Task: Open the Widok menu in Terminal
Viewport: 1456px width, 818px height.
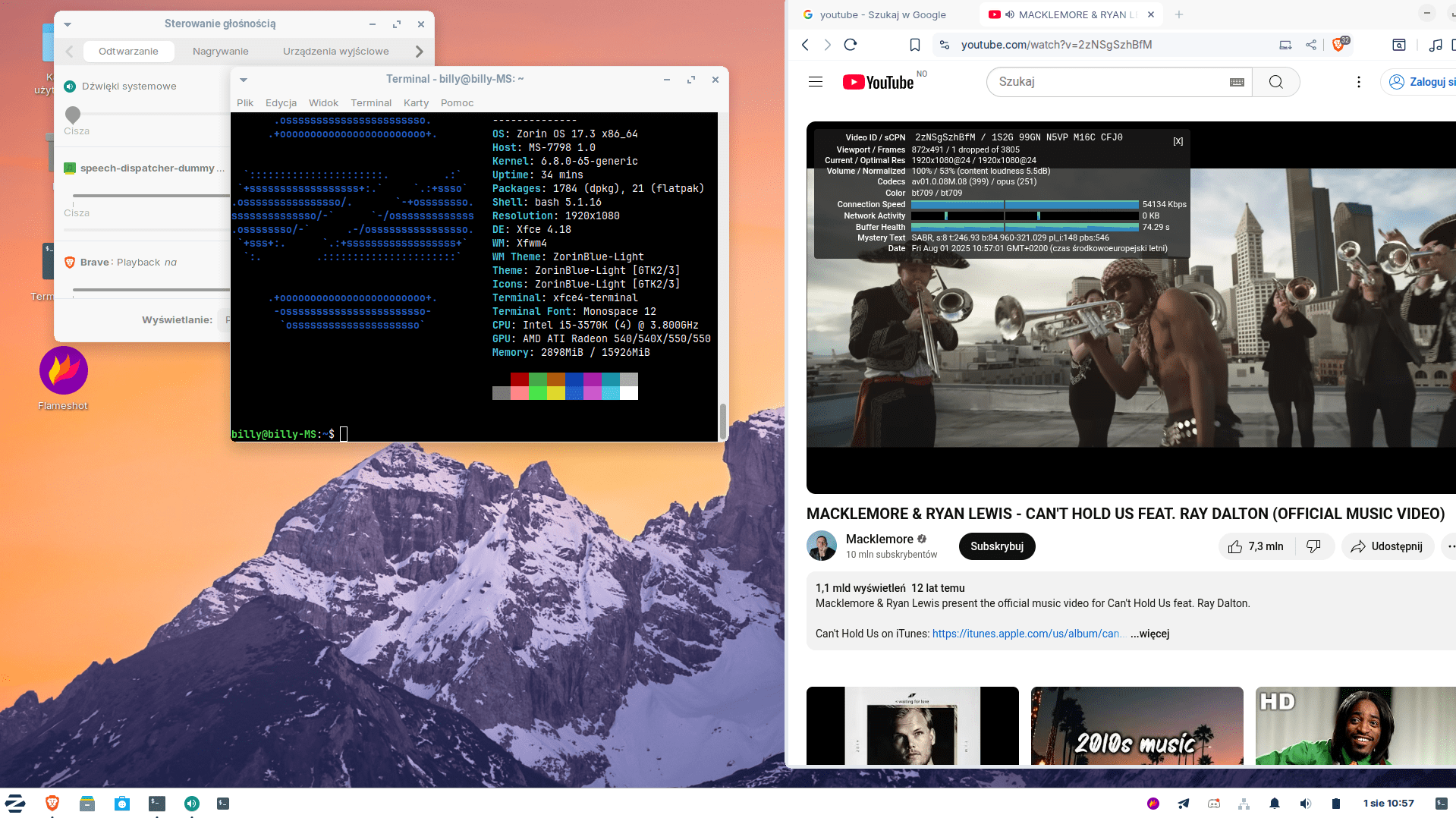Action: [x=323, y=103]
